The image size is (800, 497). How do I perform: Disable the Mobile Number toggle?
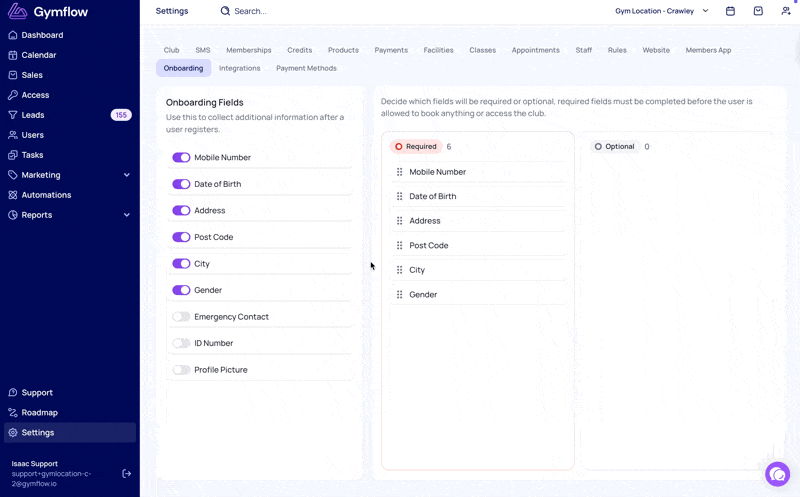[x=181, y=158]
